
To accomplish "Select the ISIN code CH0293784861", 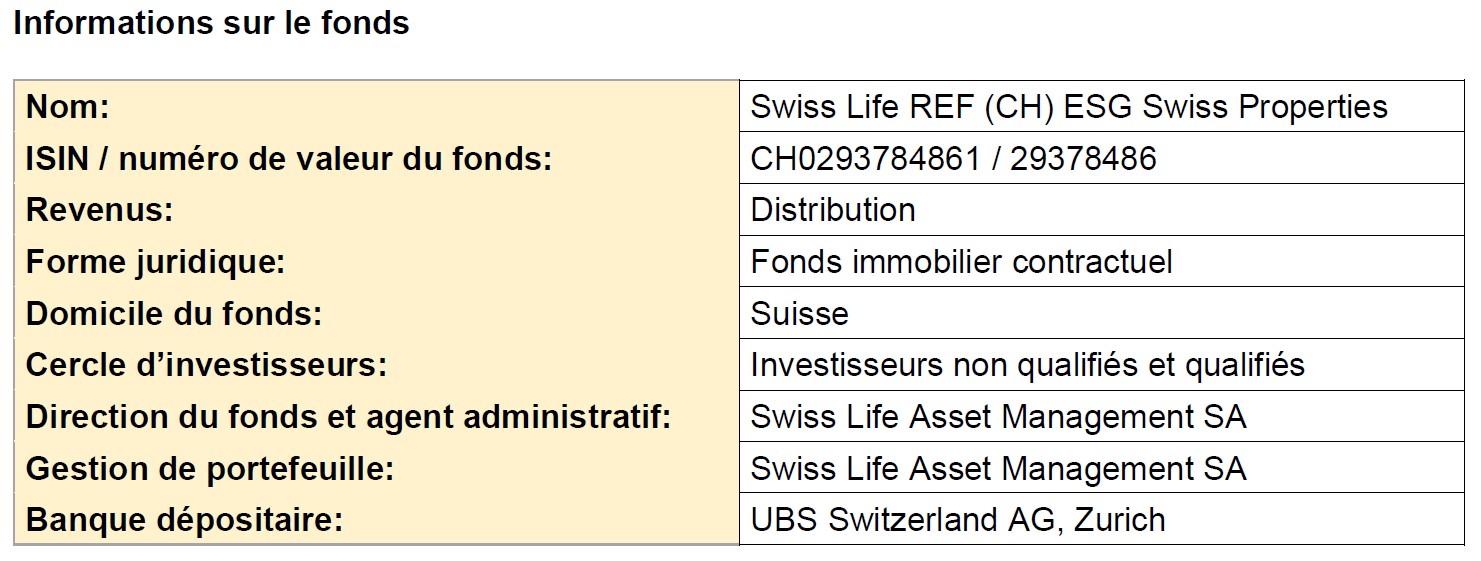I will point(865,158).
